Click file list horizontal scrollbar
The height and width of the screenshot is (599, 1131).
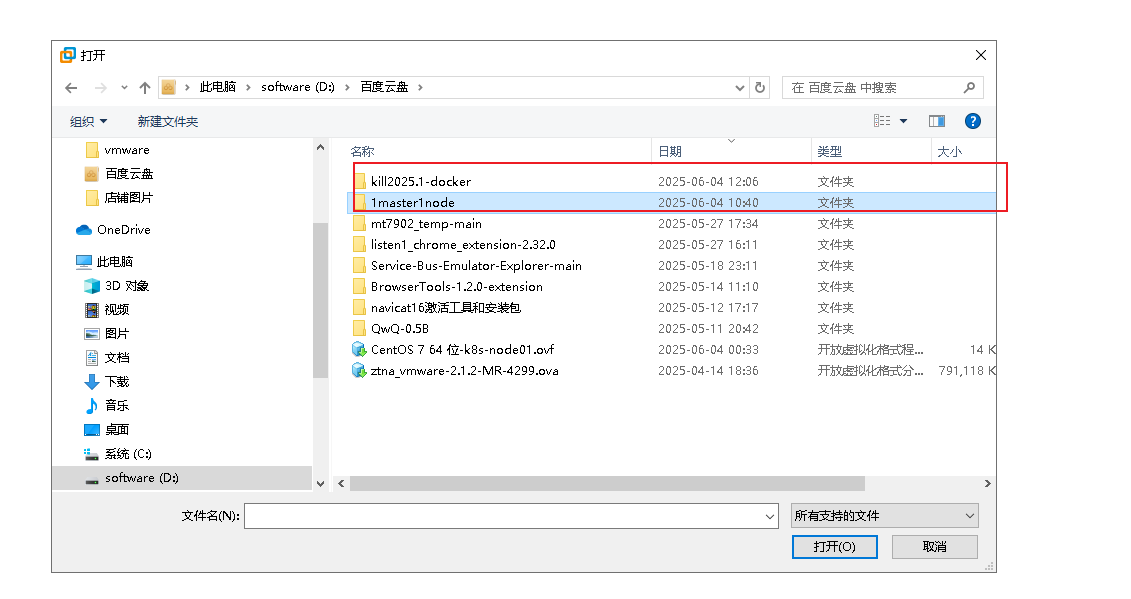[607, 484]
